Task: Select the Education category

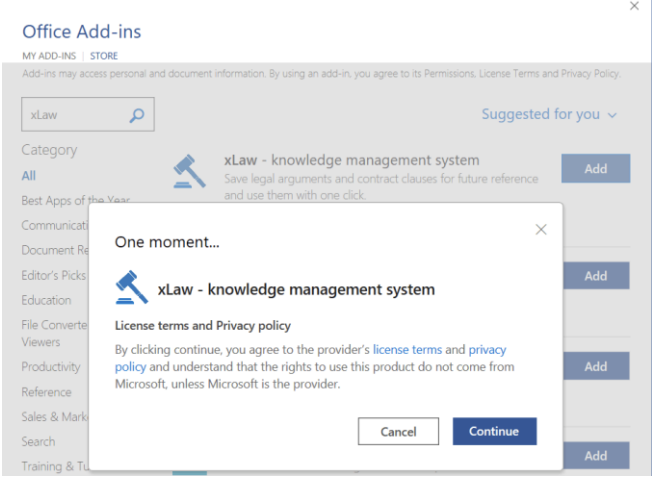Action: (46, 300)
